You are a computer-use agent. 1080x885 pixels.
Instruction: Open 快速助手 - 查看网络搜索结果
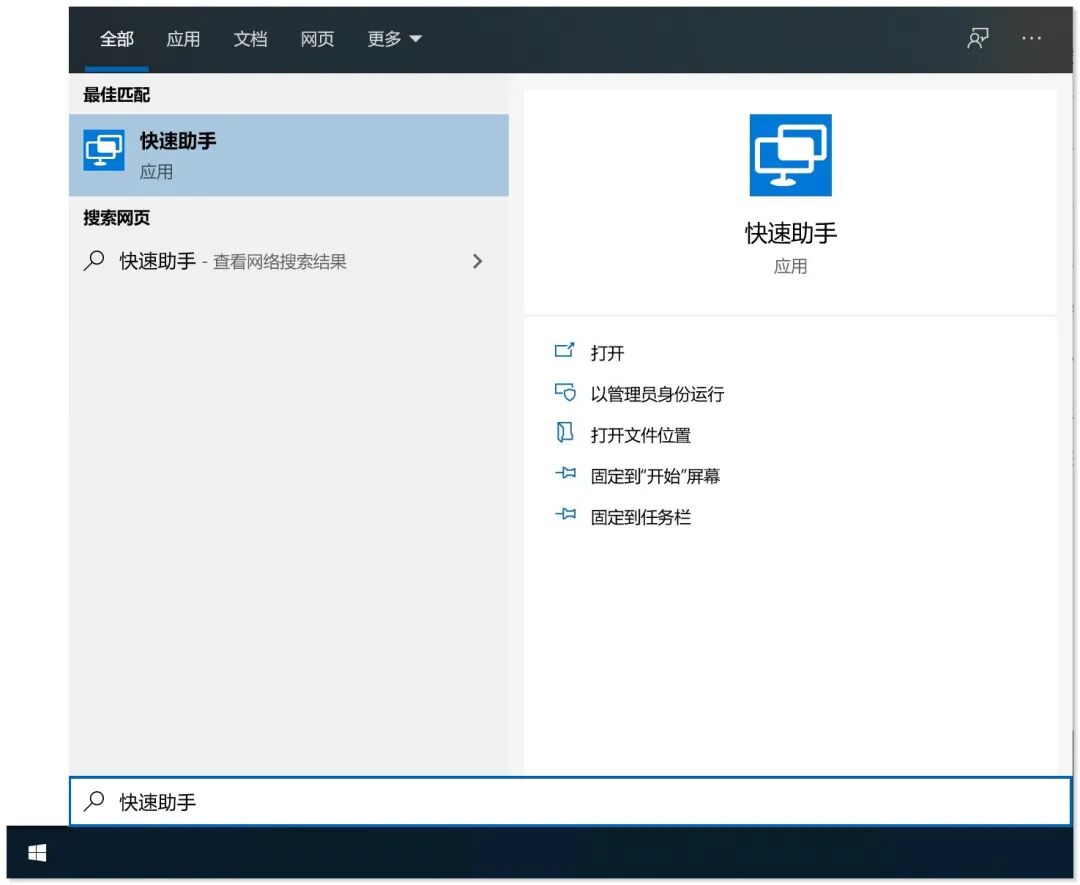(x=289, y=261)
